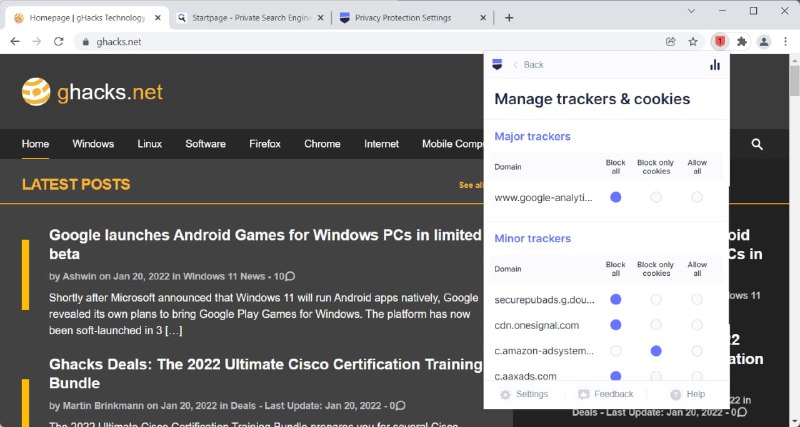Open the Home menu on ghacks
Image resolution: width=800 pixels, height=427 pixels.
click(35, 144)
